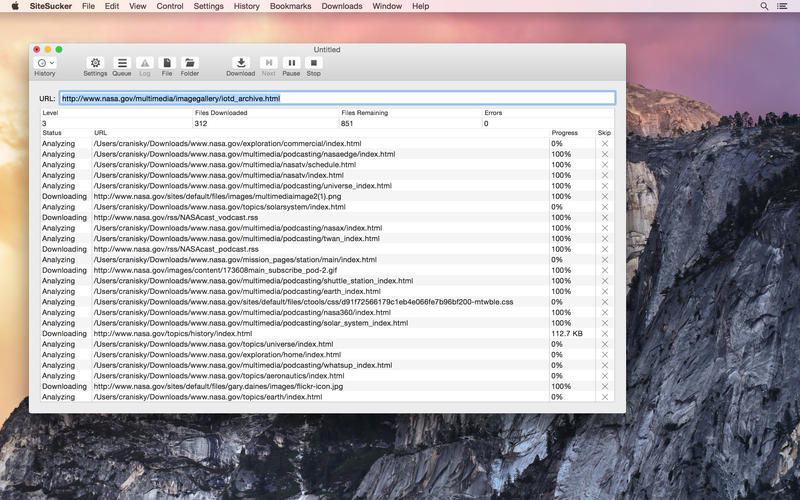This screenshot has height=500, width=800.
Task: Start download with the Download icon
Action: coord(240,63)
